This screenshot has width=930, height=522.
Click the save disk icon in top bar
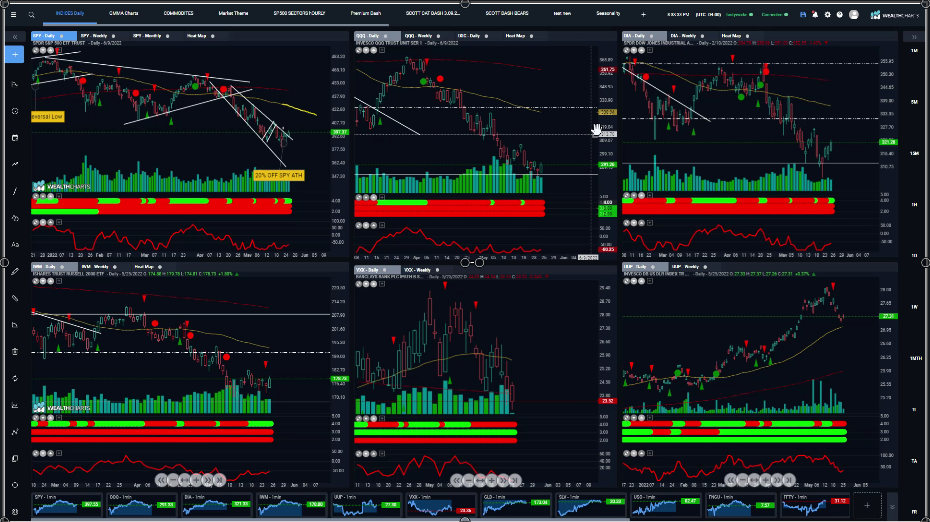802,15
